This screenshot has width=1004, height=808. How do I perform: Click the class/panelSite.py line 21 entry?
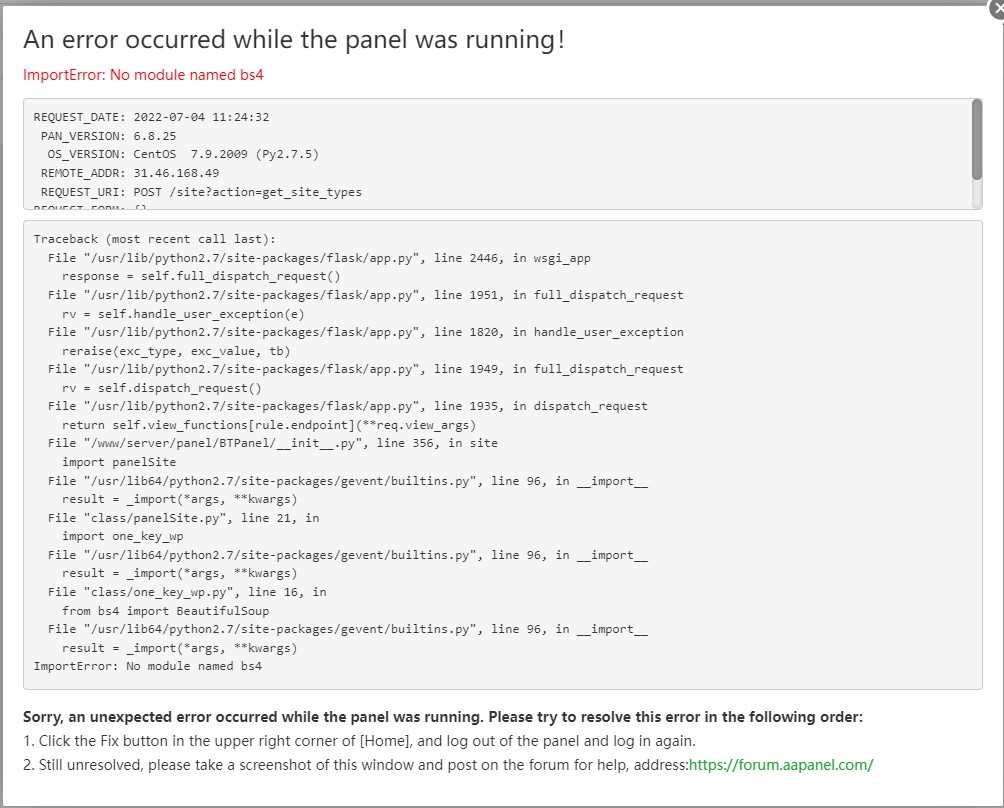[x=183, y=518]
